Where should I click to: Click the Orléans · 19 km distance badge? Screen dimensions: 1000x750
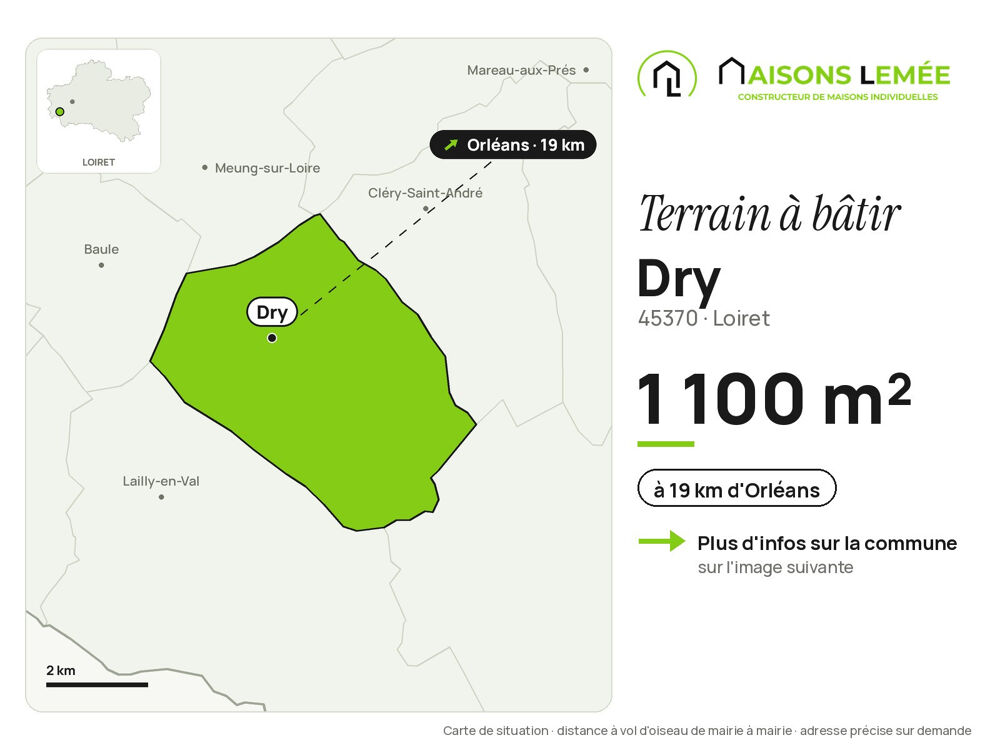(513, 145)
